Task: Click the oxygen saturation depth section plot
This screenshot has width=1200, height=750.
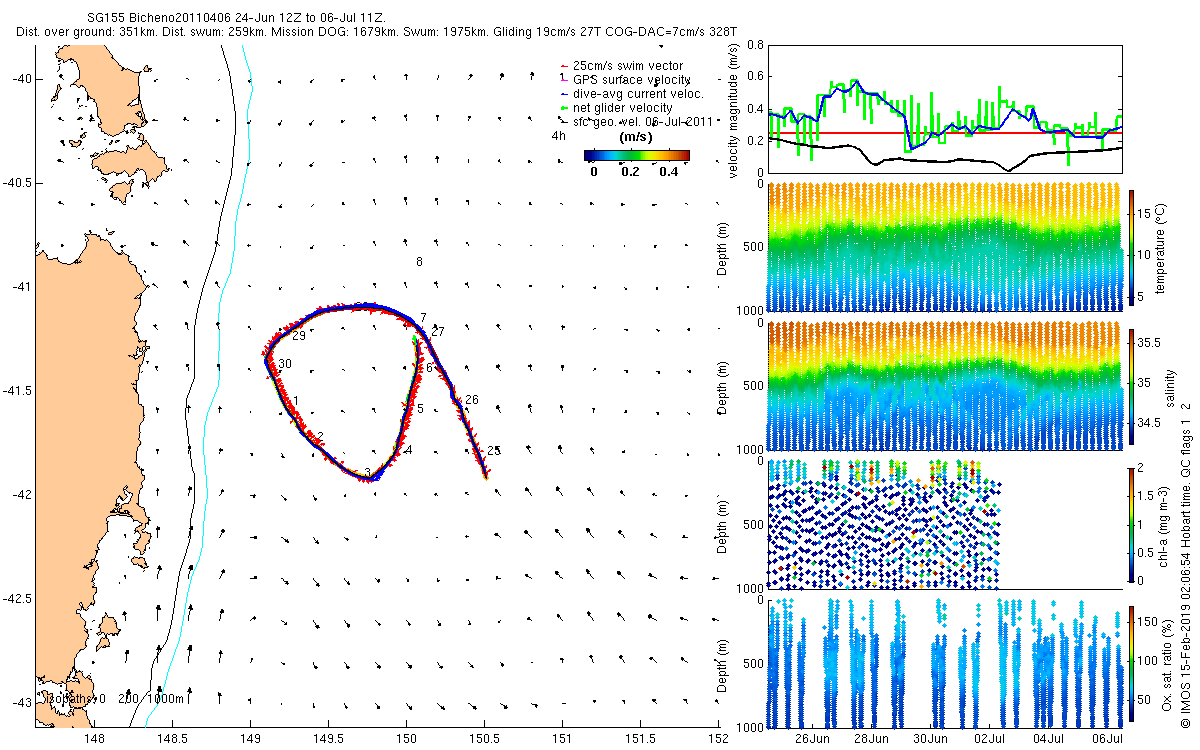Action: point(945,662)
